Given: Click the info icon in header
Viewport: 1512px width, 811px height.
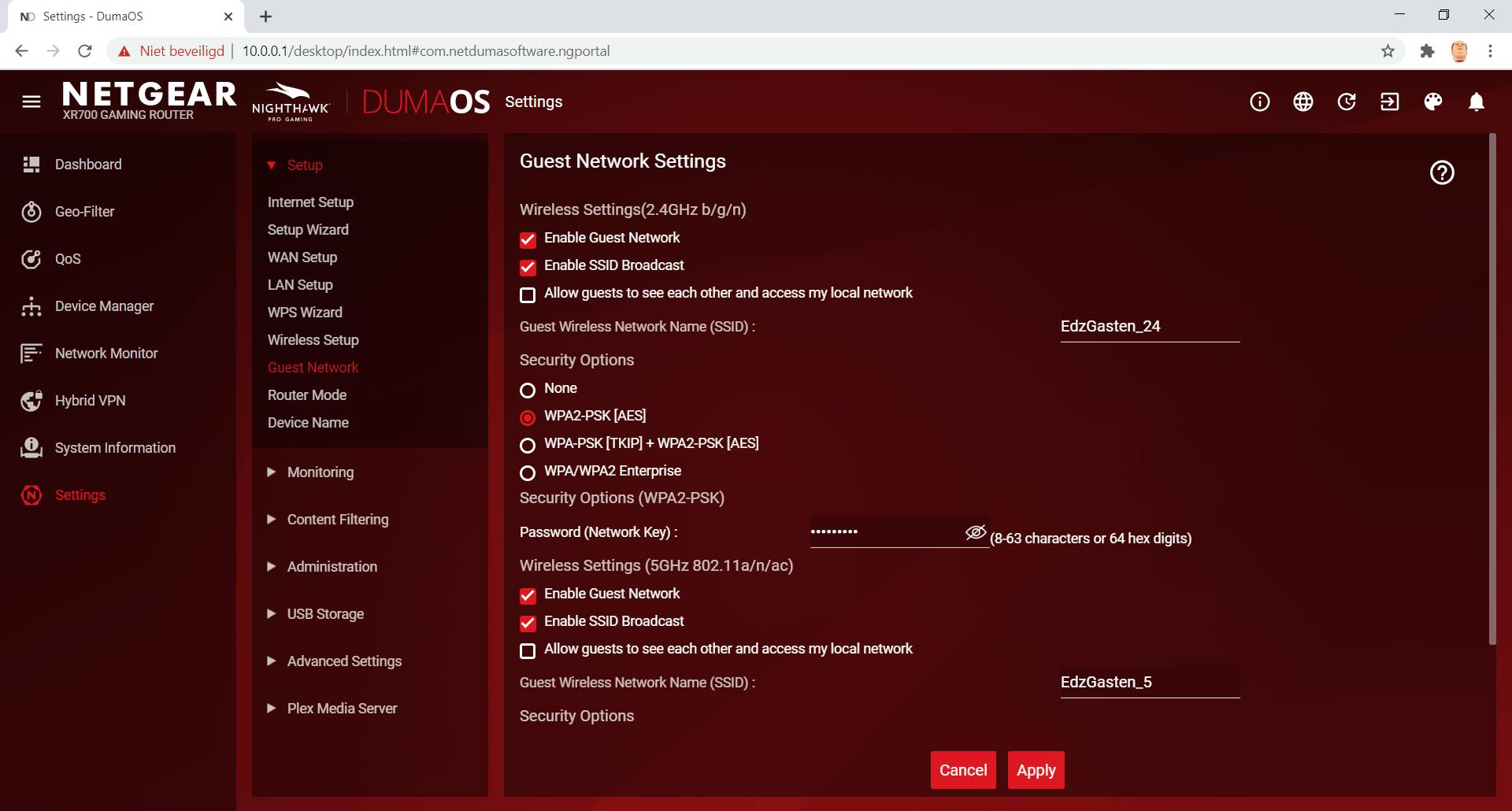Looking at the screenshot, I should tap(1260, 102).
